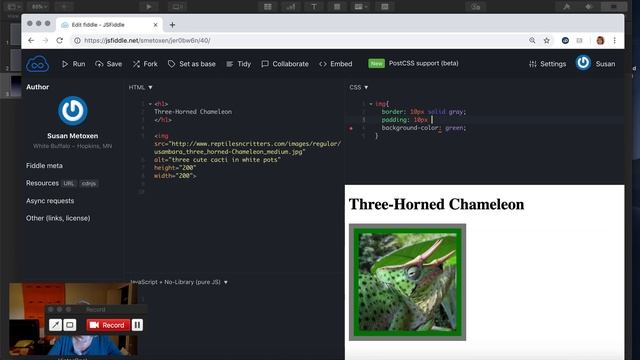Click the pause button in recorder
This screenshot has height=360, width=640.
pyautogui.click(x=137, y=325)
